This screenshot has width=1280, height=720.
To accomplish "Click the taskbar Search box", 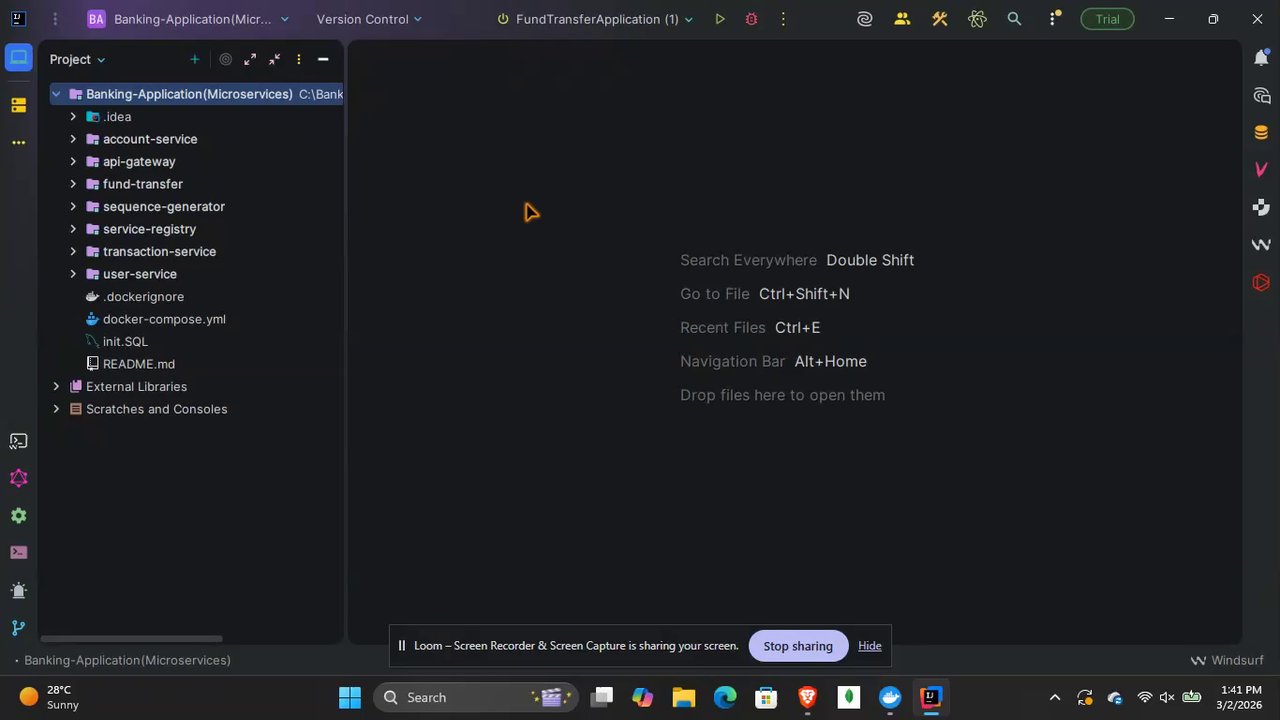I will point(476,697).
